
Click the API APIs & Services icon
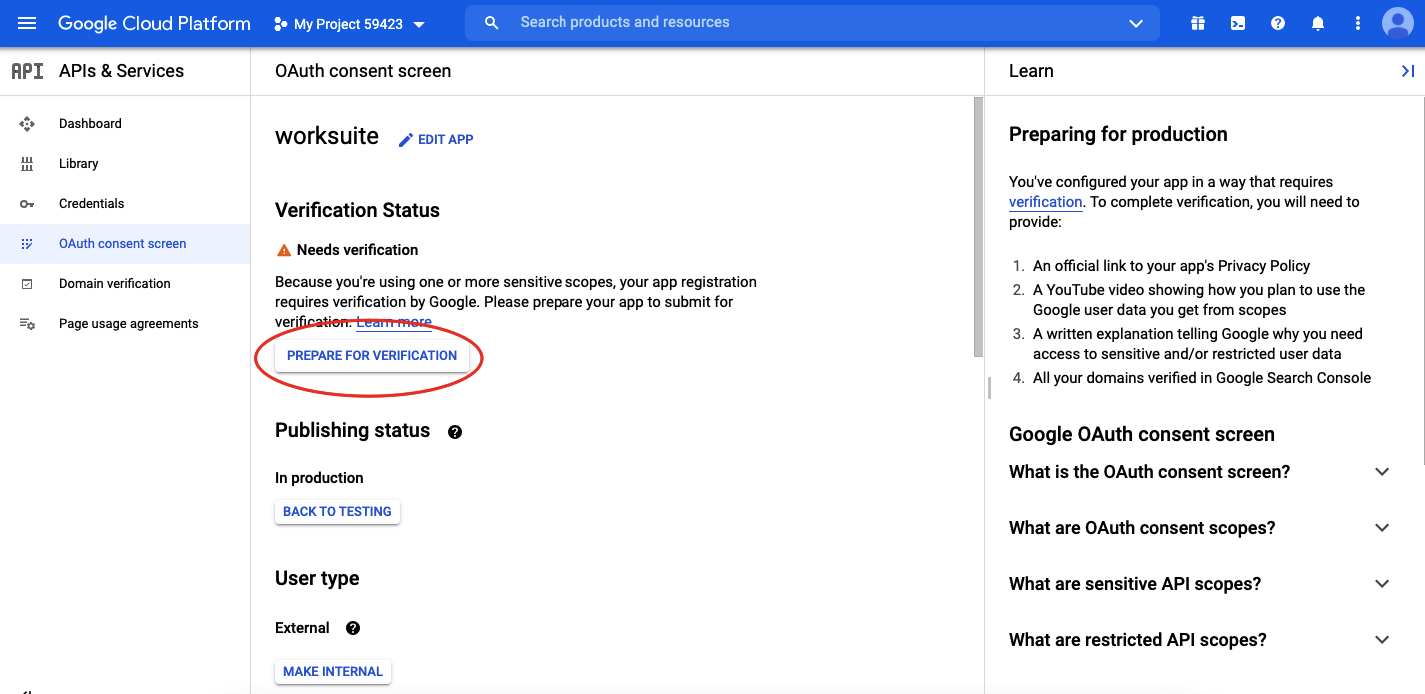[27, 71]
